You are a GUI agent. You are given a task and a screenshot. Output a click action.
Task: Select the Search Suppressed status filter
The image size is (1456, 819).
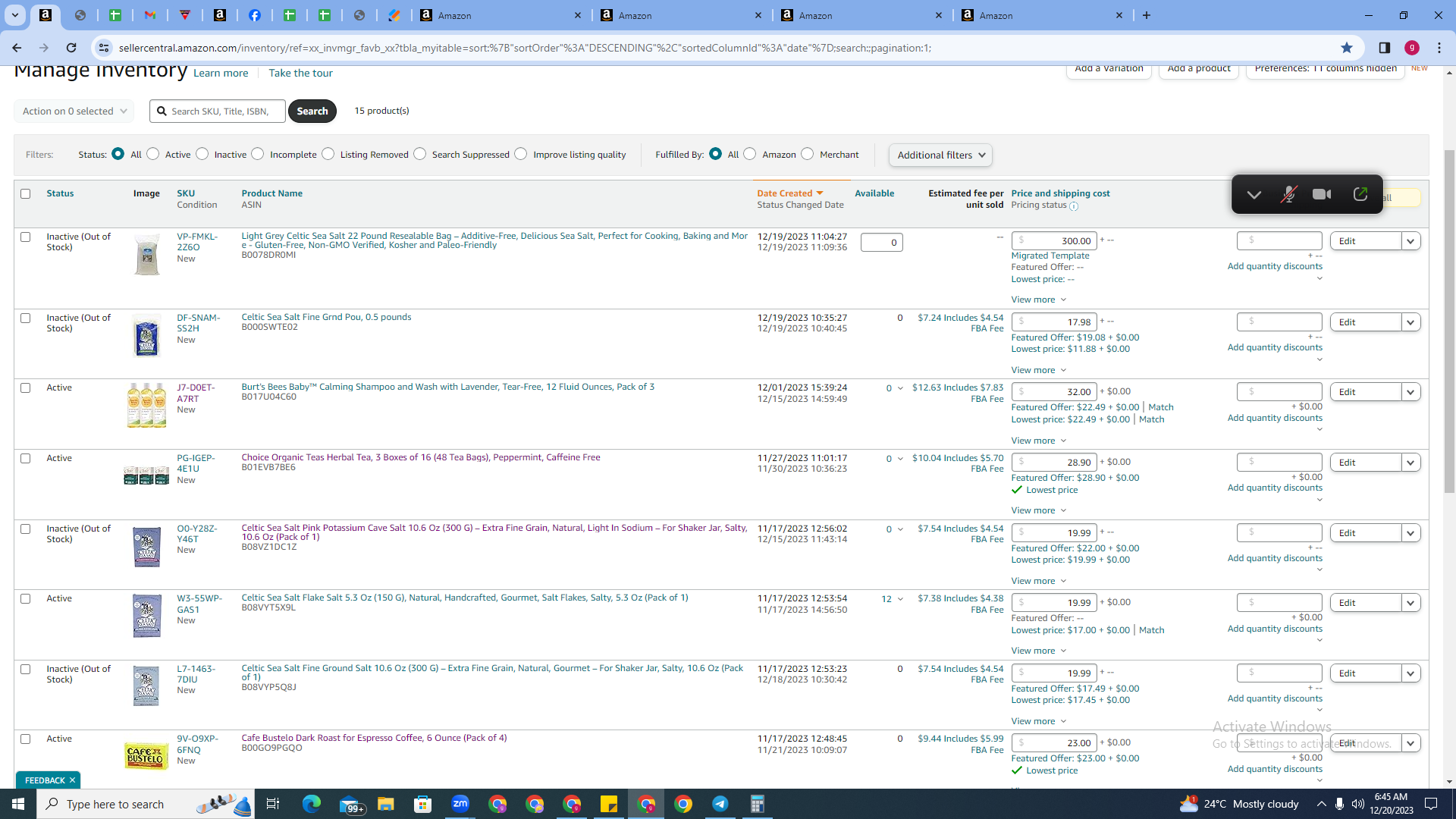coord(420,154)
